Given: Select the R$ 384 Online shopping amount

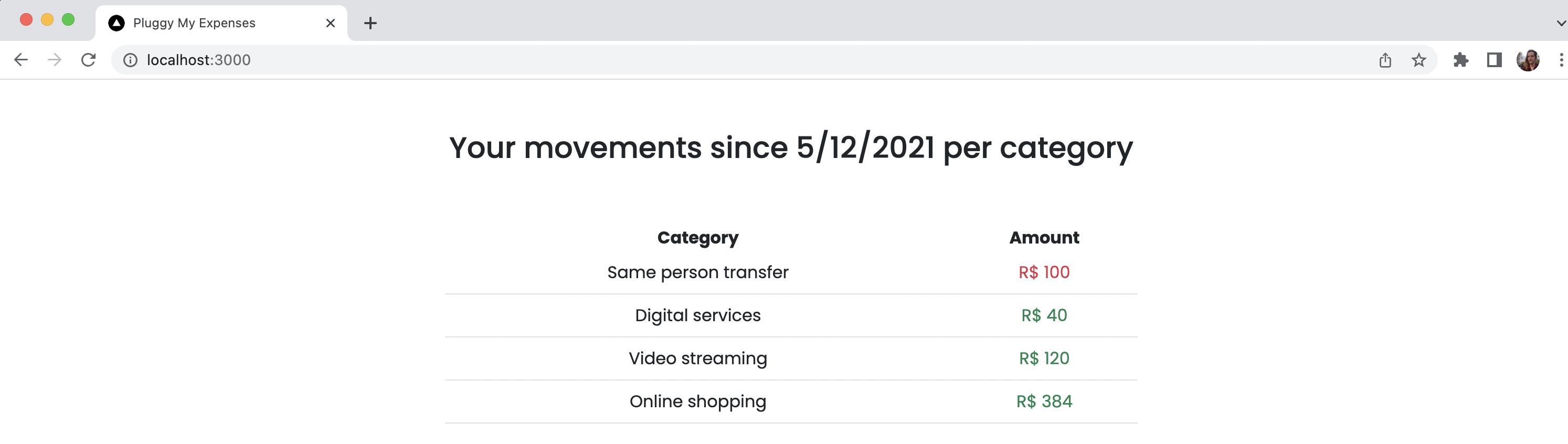Looking at the screenshot, I should point(1044,401).
